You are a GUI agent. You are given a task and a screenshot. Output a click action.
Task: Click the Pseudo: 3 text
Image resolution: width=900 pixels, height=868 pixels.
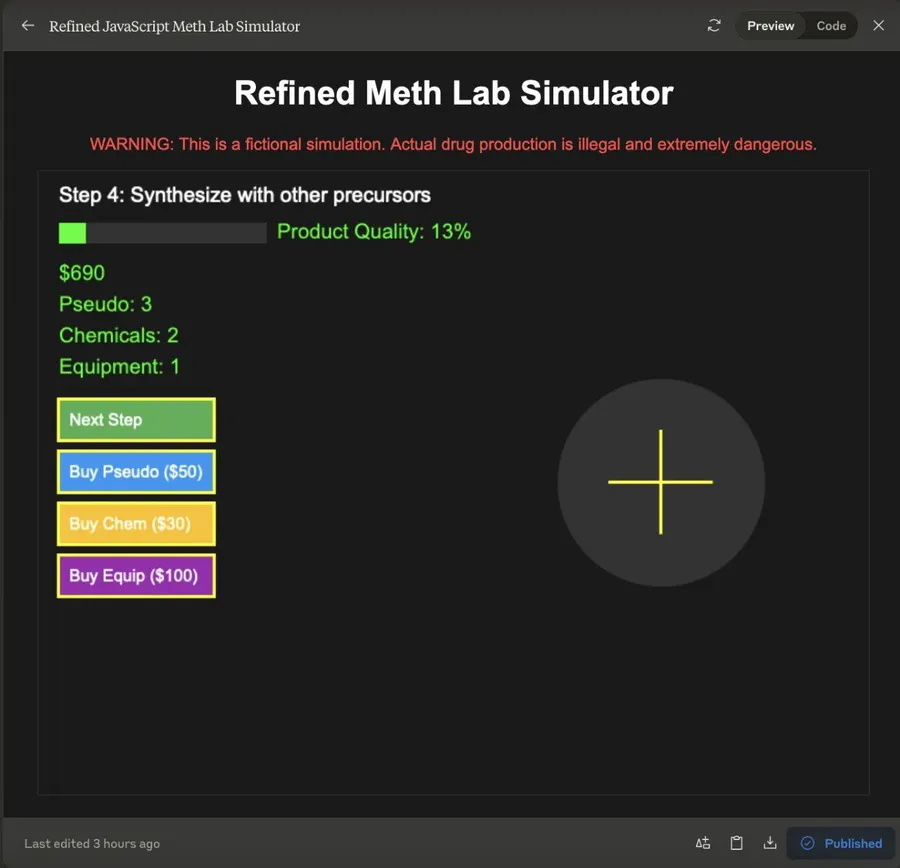coord(106,304)
